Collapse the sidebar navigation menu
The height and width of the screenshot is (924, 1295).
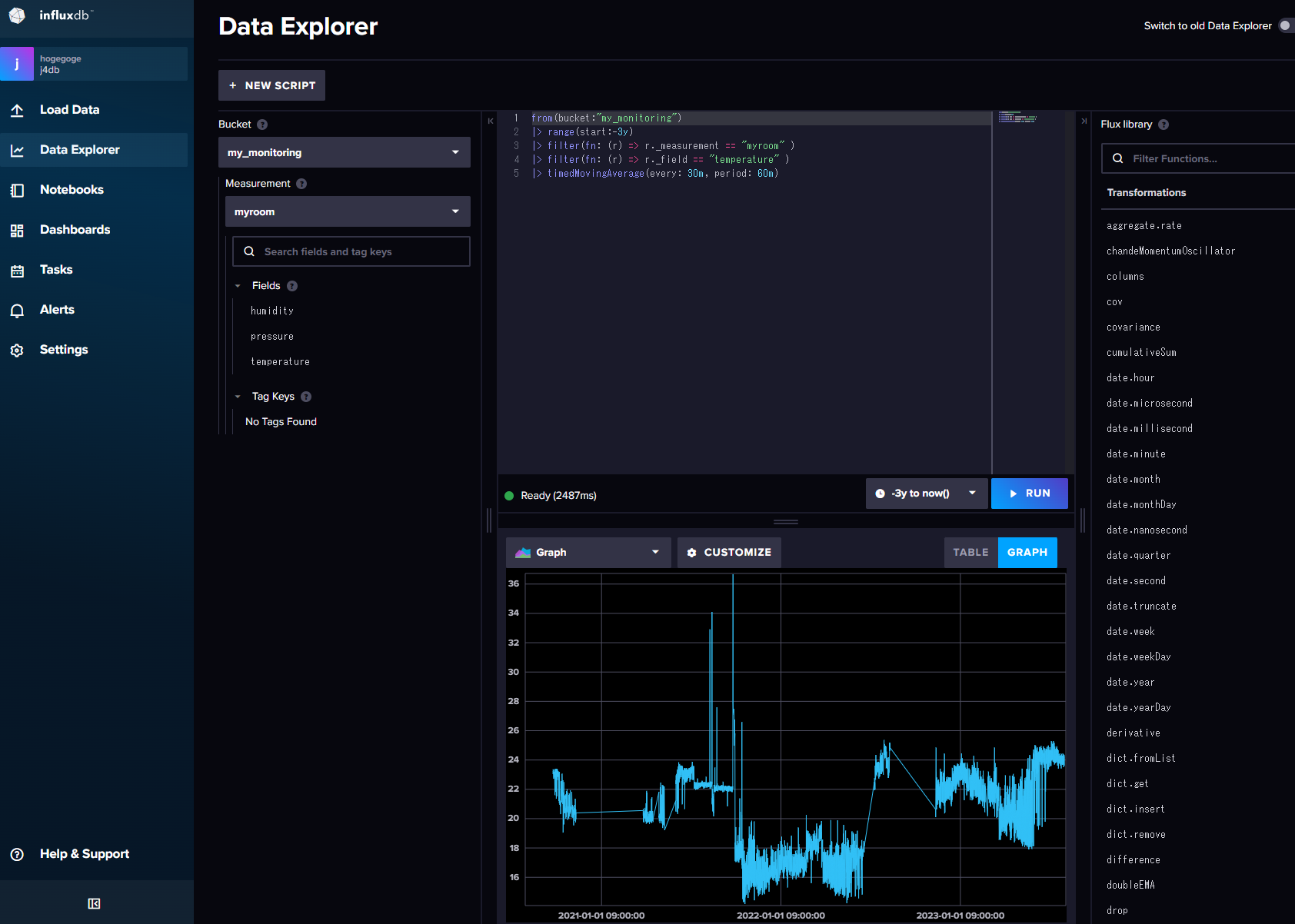(94, 903)
